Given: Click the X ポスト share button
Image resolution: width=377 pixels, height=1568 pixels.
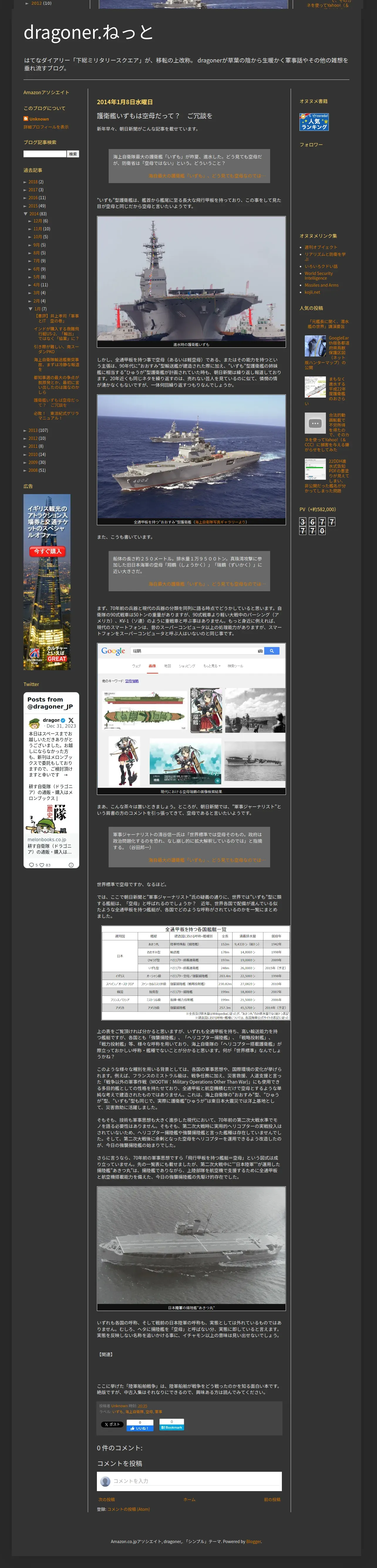Looking at the screenshot, I should pyautogui.click(x=112, y=1424).
